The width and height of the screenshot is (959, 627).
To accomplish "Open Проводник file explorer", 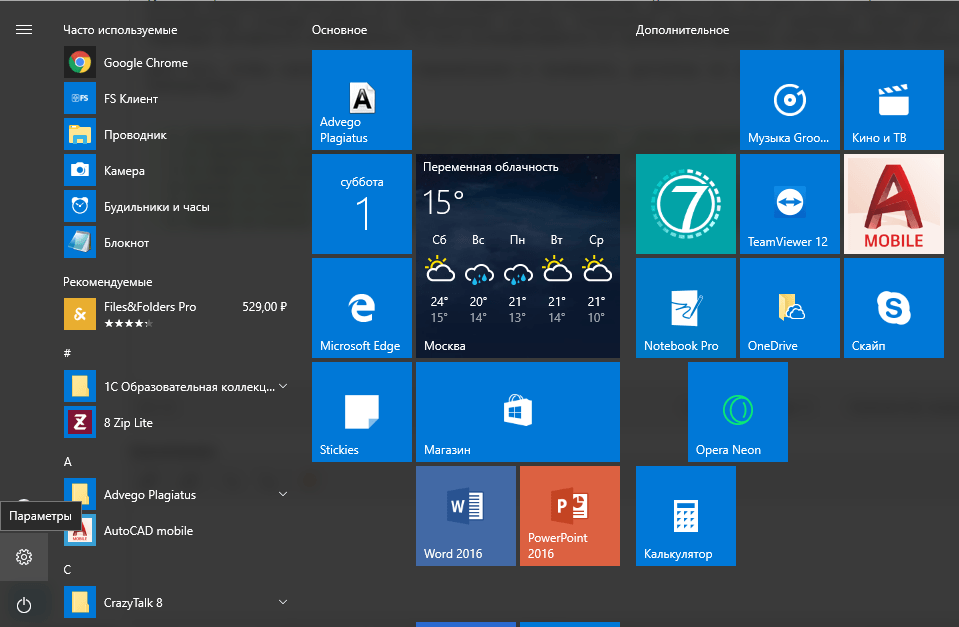I will click(x=176, y=135).
